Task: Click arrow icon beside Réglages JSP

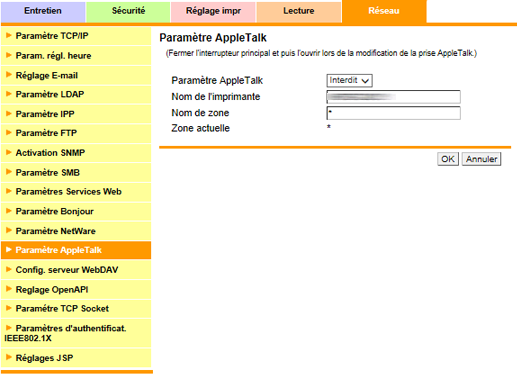Action: coord(9,357)
